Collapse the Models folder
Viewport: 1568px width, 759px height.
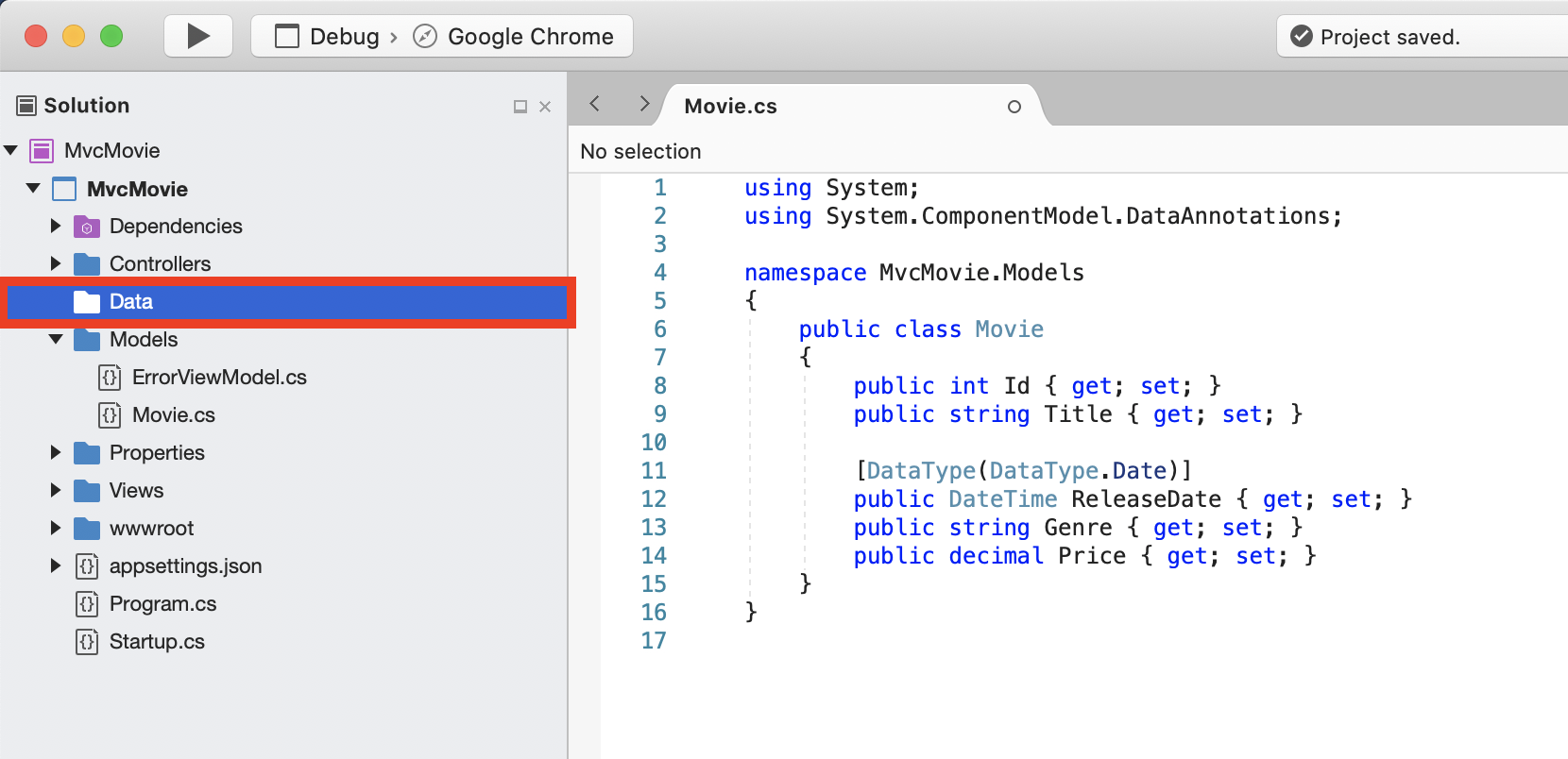56,339
